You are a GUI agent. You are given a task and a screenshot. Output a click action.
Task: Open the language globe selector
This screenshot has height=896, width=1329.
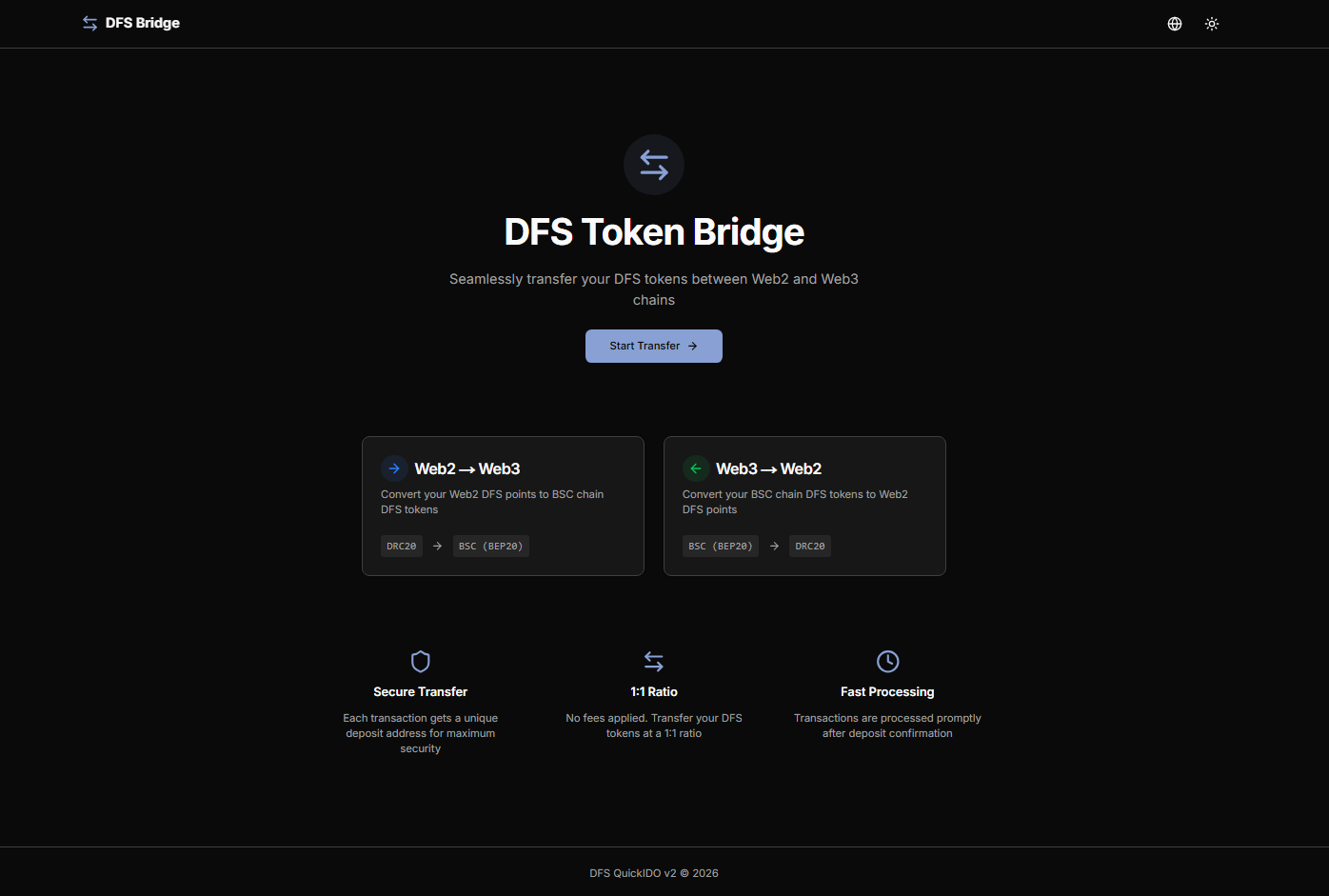(x=1175, y=24)
